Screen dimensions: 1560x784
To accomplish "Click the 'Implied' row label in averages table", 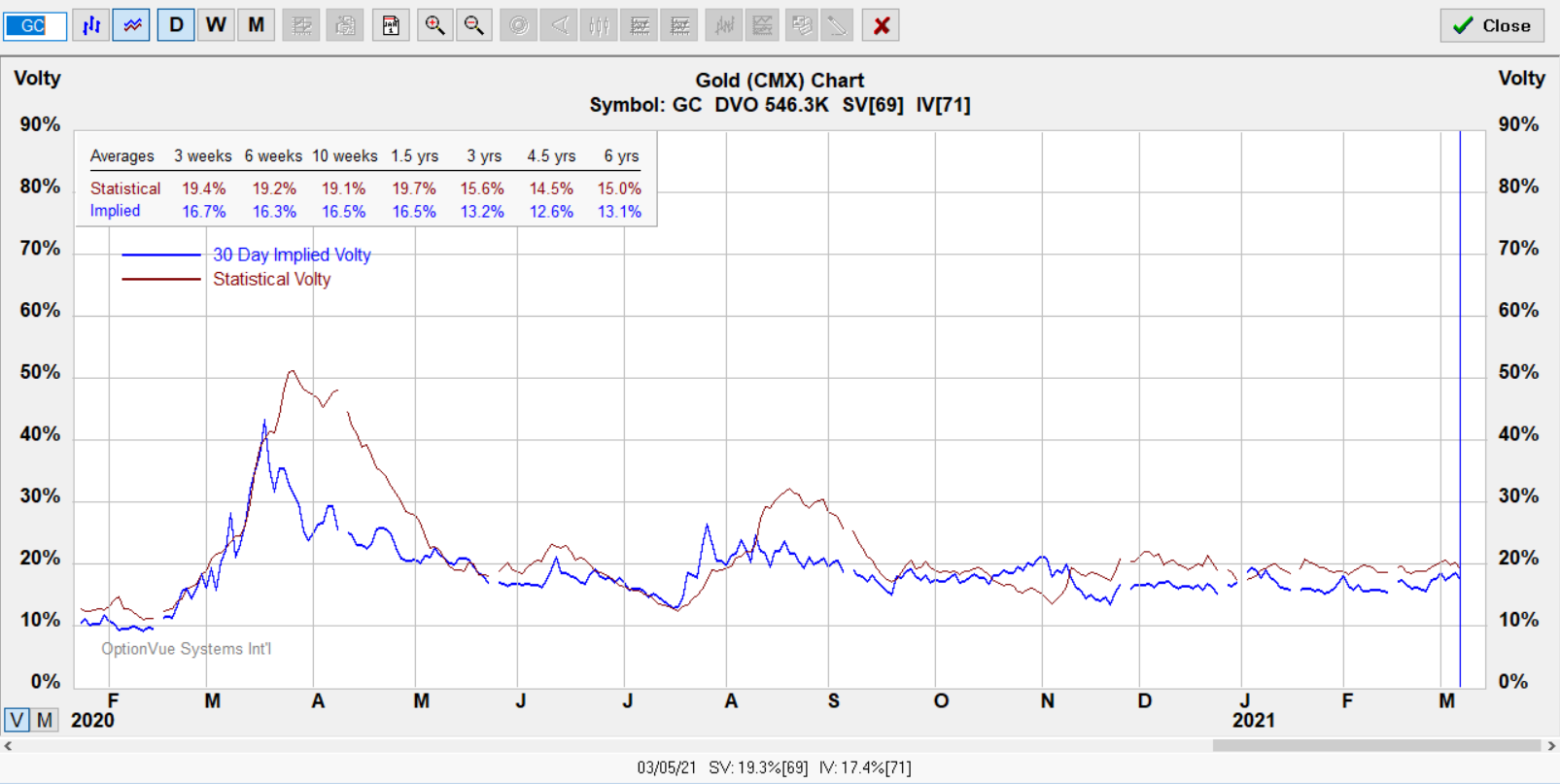I will point(115,211).
